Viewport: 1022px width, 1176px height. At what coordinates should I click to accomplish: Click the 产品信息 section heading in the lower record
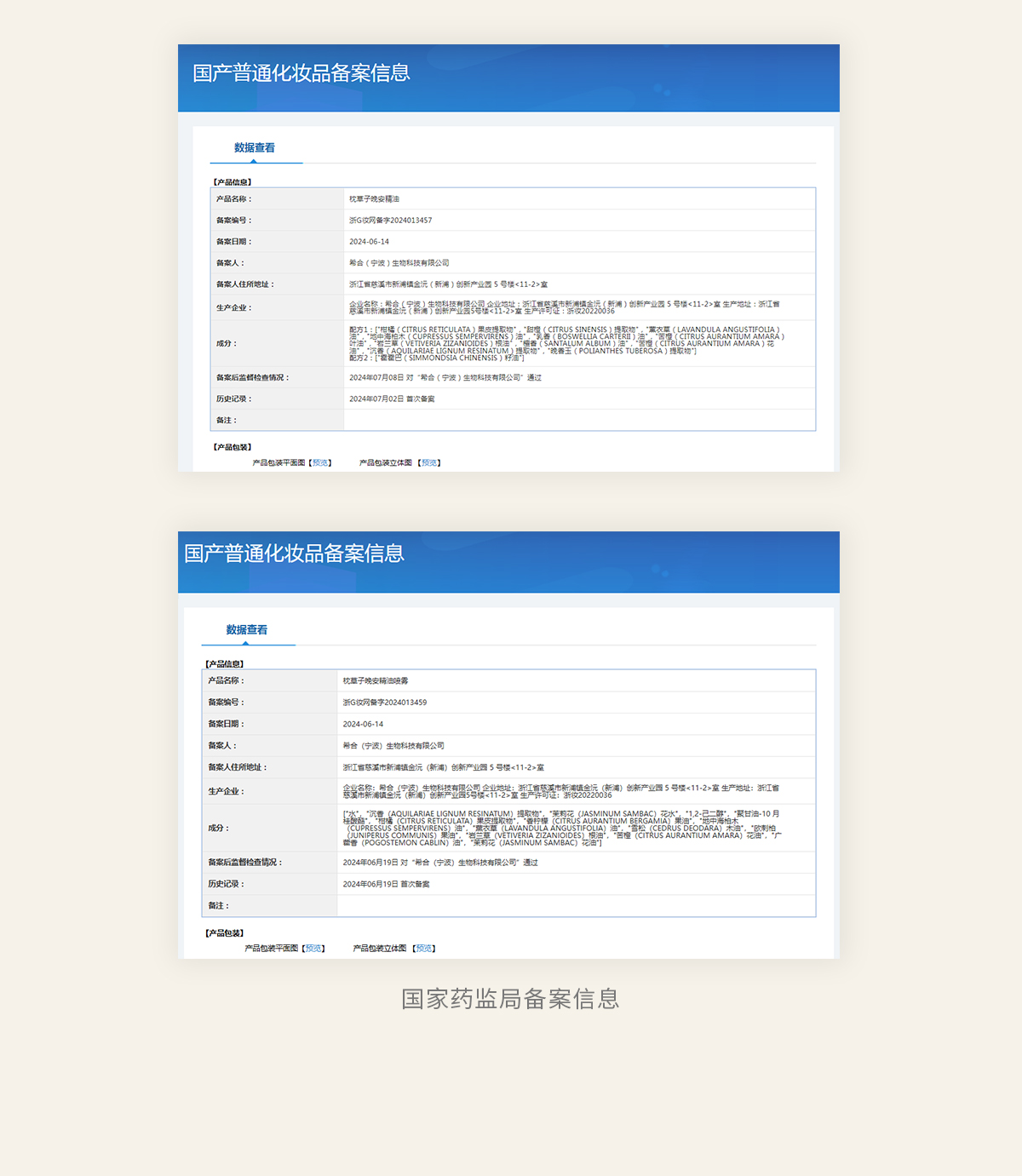(x=225, y=664)
